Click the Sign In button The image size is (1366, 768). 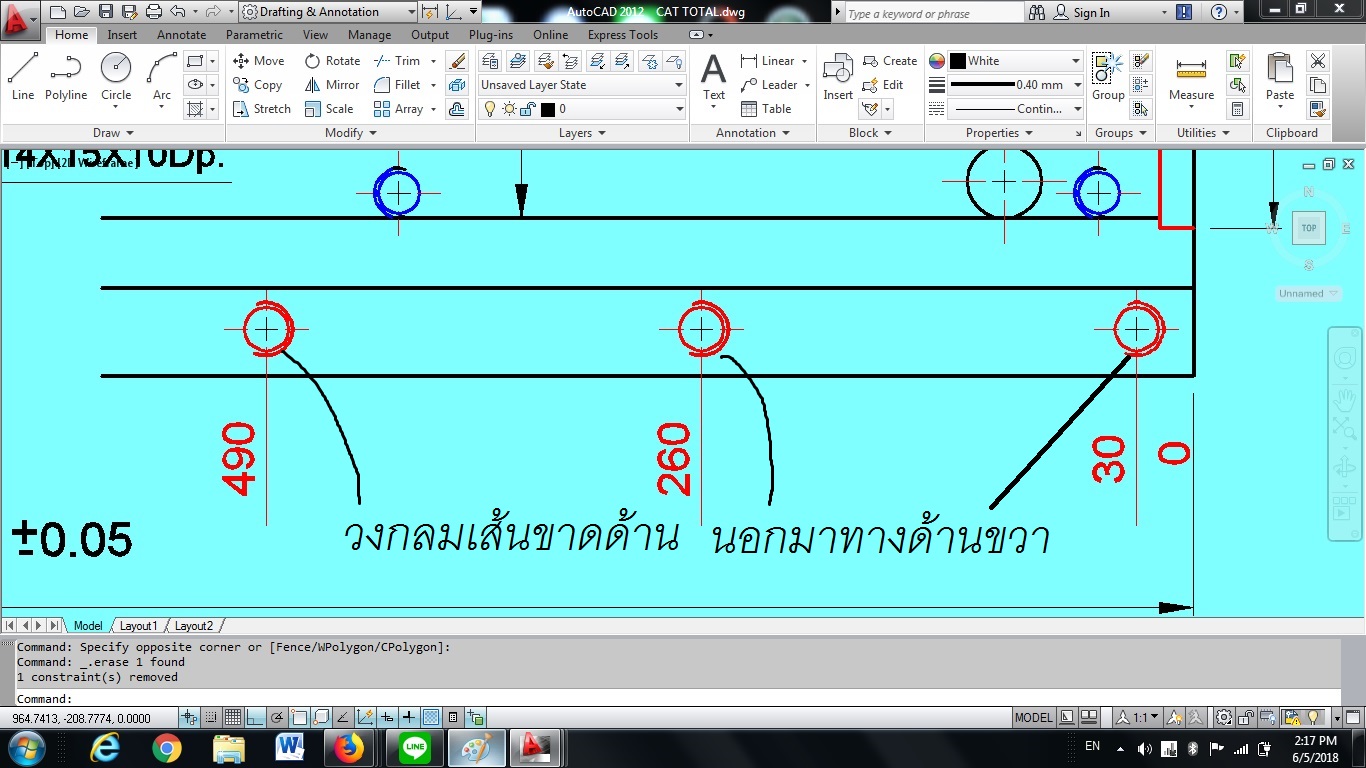coord(1081,12)
